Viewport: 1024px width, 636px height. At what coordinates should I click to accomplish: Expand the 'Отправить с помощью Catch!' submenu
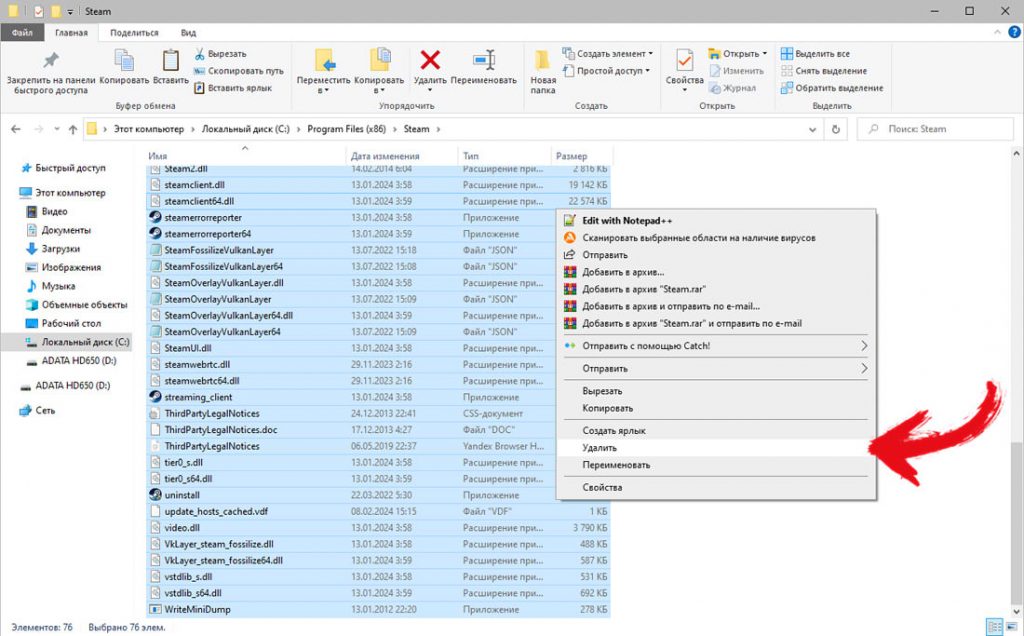pyautogui.click(x=863, y=345)
